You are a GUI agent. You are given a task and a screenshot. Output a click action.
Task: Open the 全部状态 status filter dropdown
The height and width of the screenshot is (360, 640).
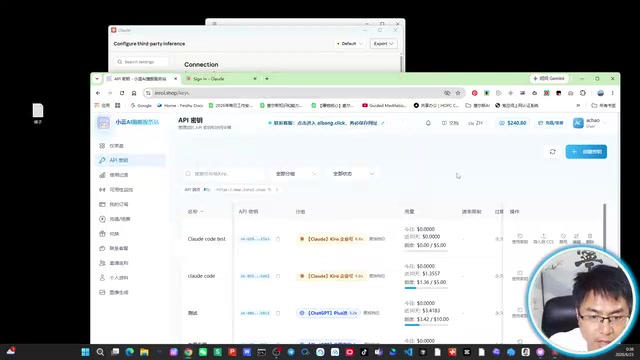click(x=353, y=174)
